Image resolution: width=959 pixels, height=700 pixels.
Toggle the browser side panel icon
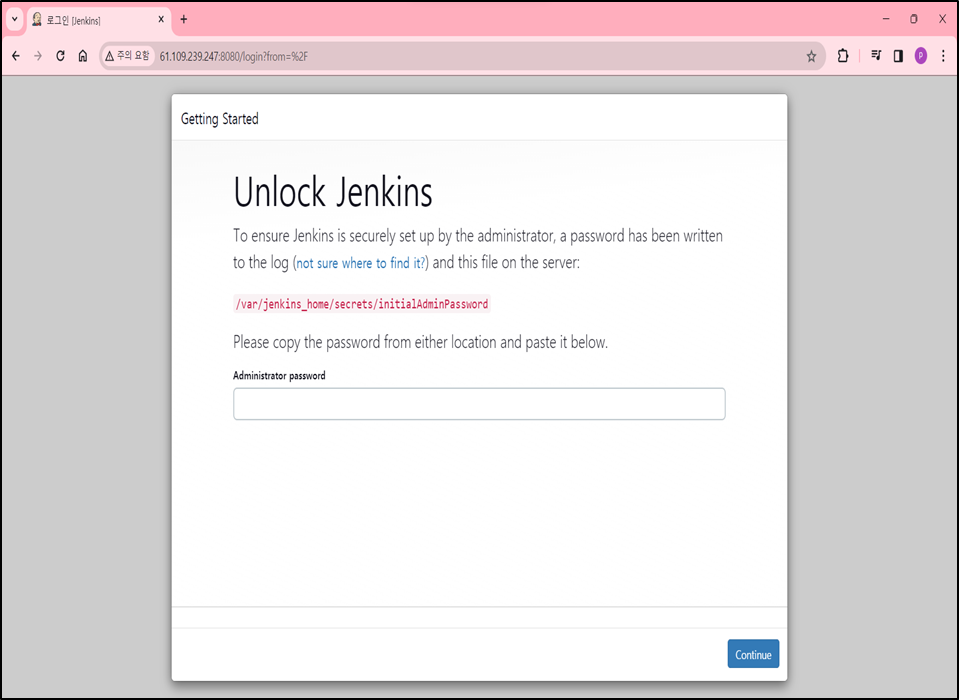(x=898, y=56)
